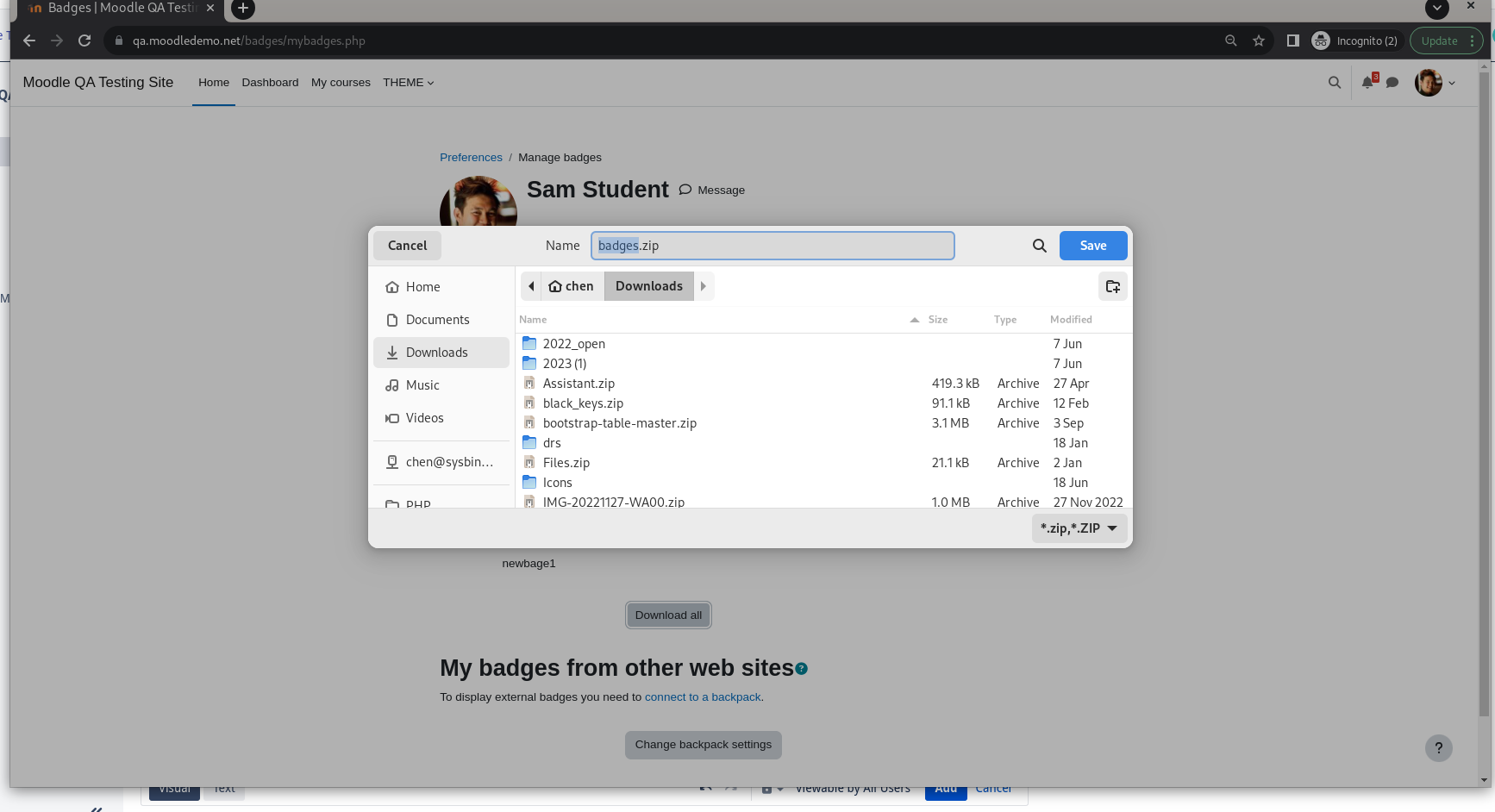This screenshot has height=812, width=1495.
Task: Select bootstrap-table-master.zip file row
Action: pos(823,423)
